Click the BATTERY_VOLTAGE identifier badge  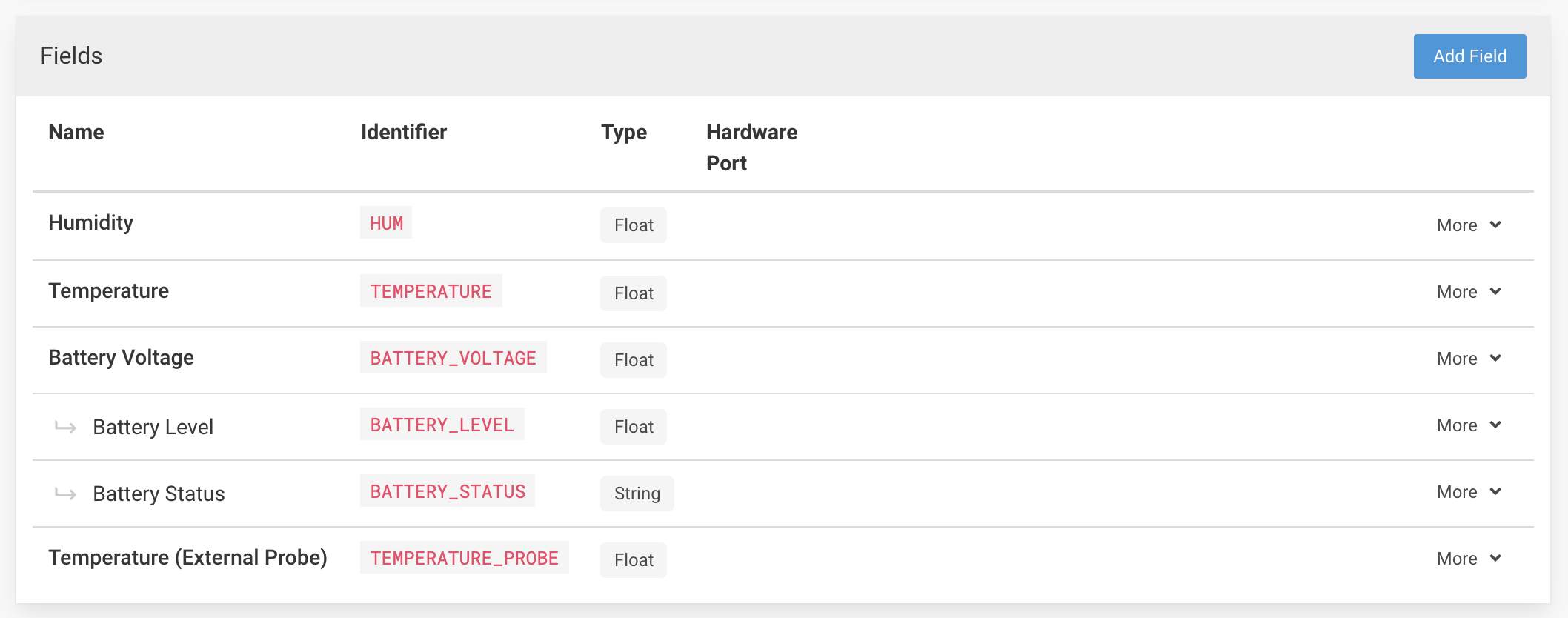454,357
